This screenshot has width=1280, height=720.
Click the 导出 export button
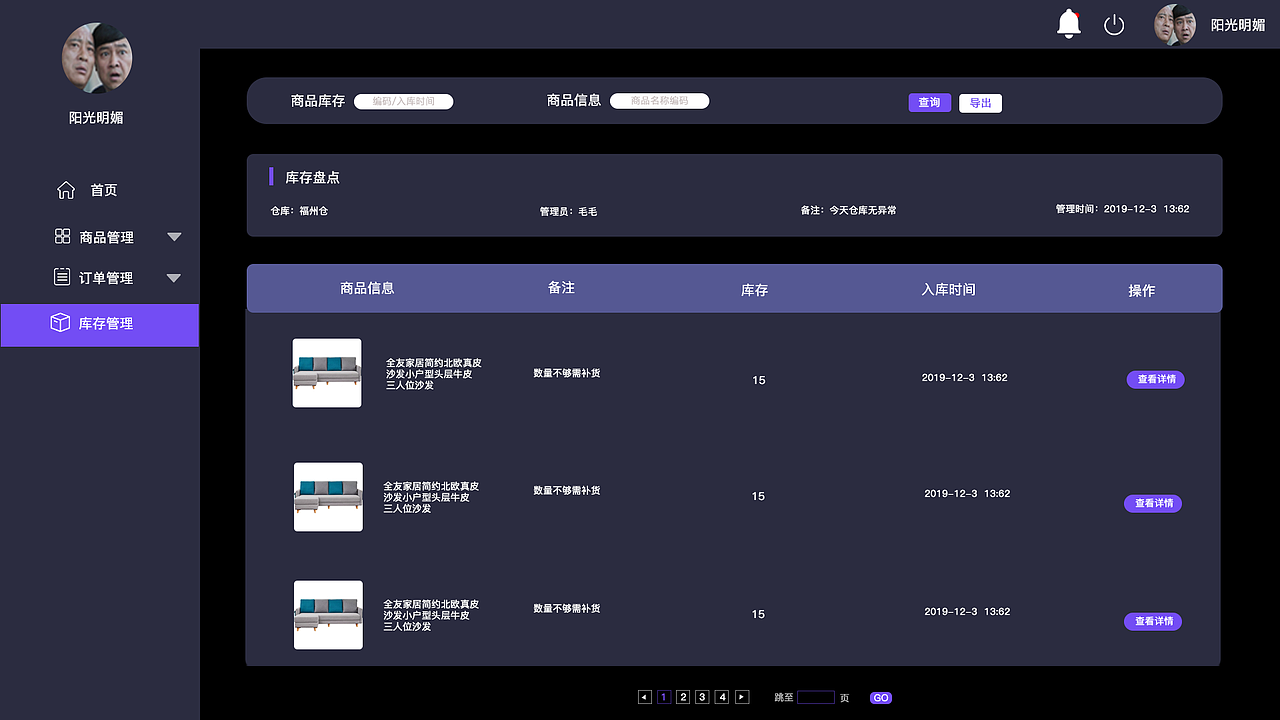(x=980, y=102)
